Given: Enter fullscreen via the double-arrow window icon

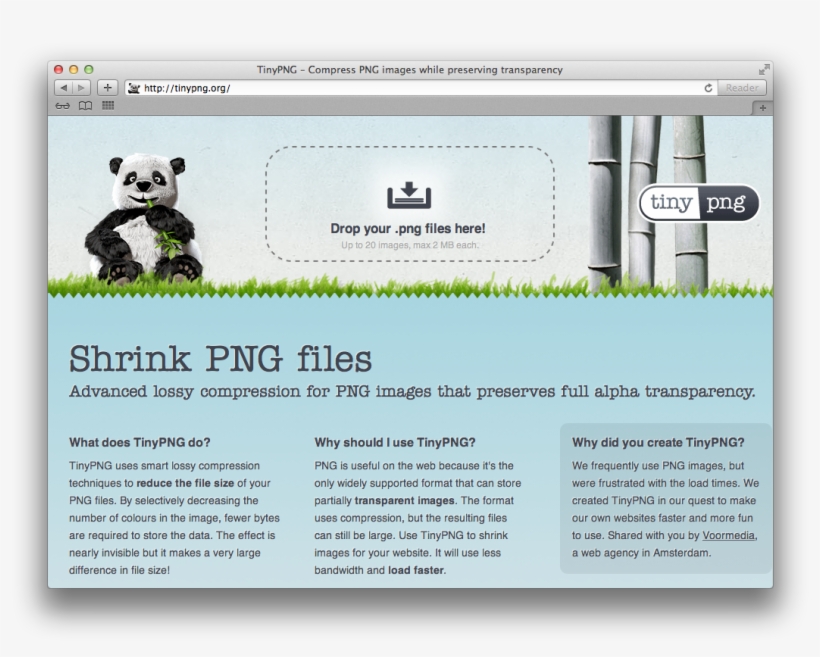Looking at the screenshot, I should (x=763, y=70).
